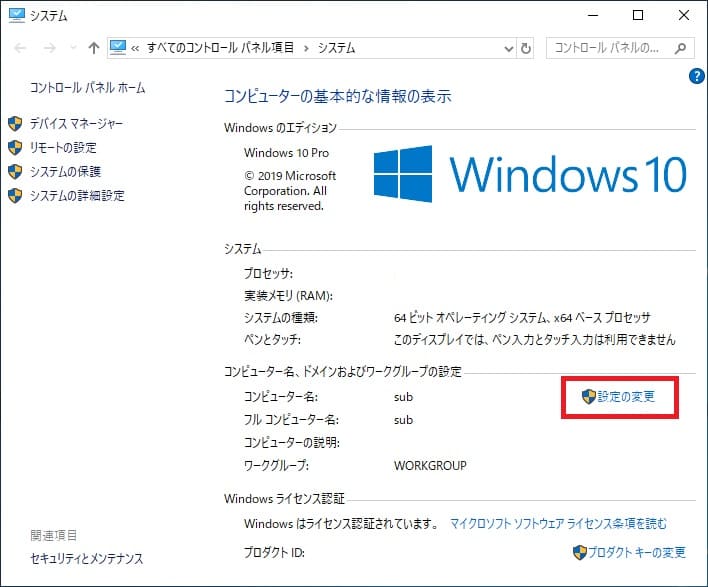The image size is (708, 587).
Task: Open リモートの設定 link
Action: [x=63, y=148]
